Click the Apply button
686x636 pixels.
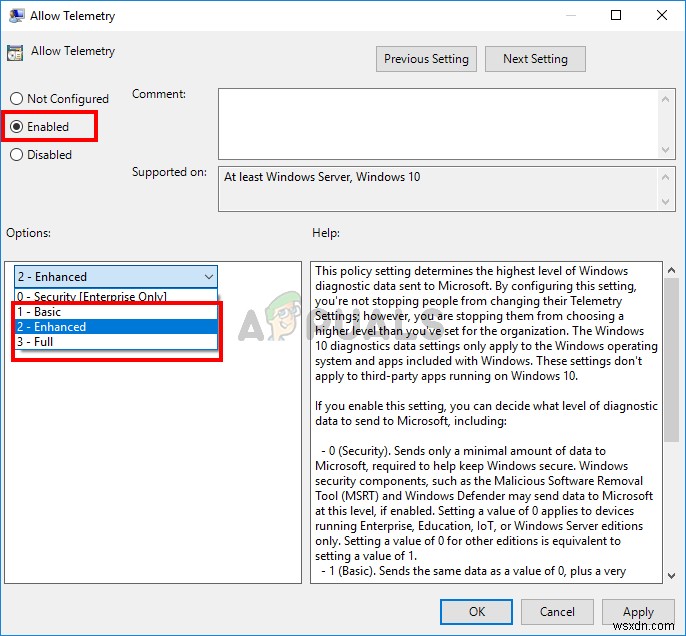[x=638, y=612]
